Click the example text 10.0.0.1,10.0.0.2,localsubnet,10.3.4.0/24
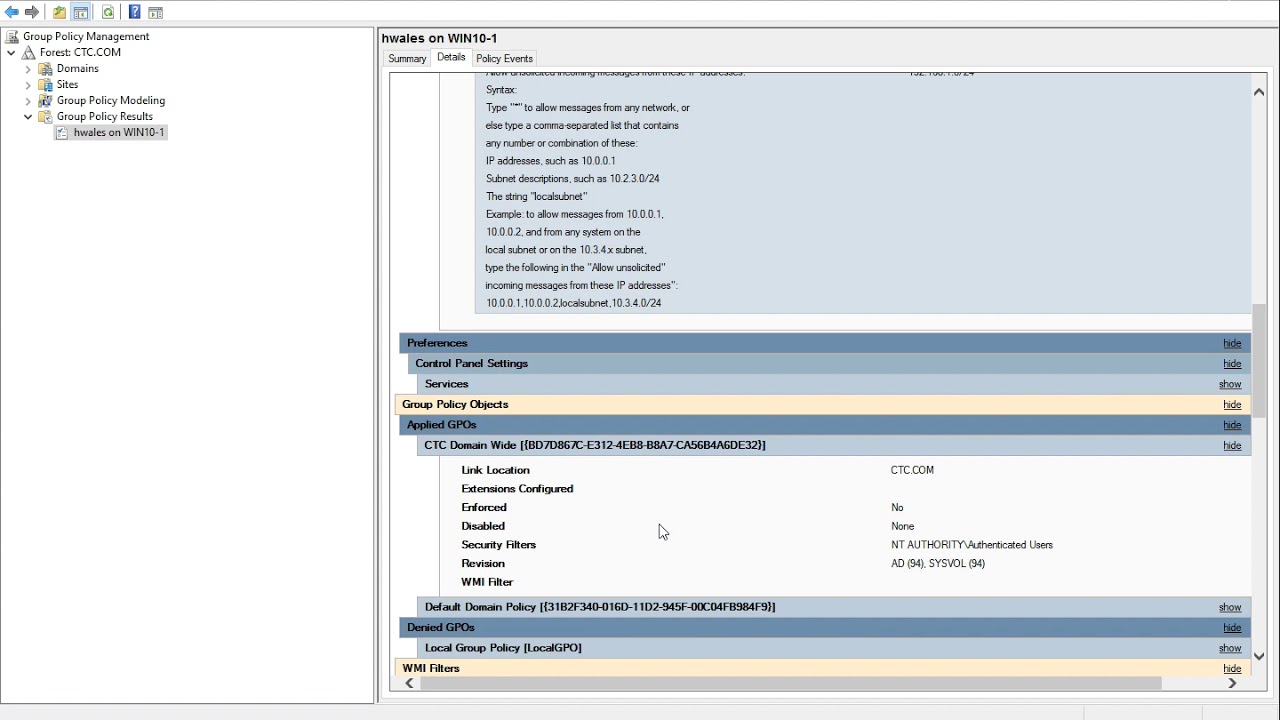 click(574, 303)
